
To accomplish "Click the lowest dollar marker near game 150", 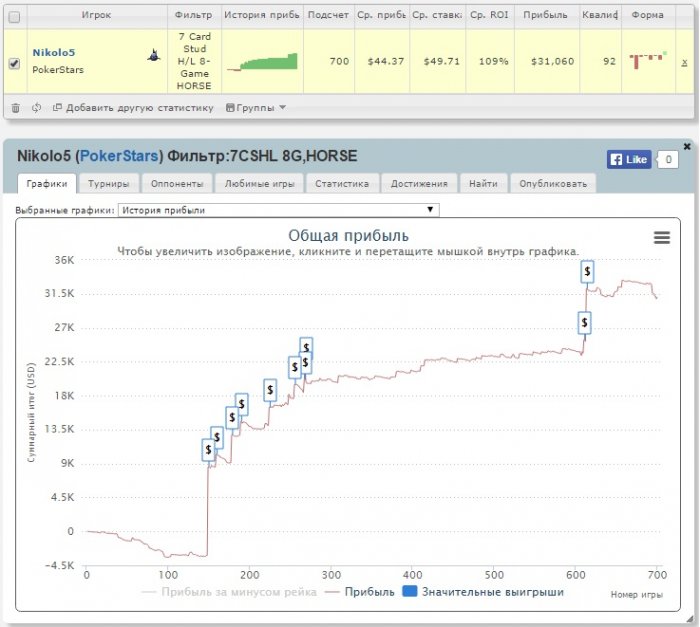I will click(x=208, y=449).
